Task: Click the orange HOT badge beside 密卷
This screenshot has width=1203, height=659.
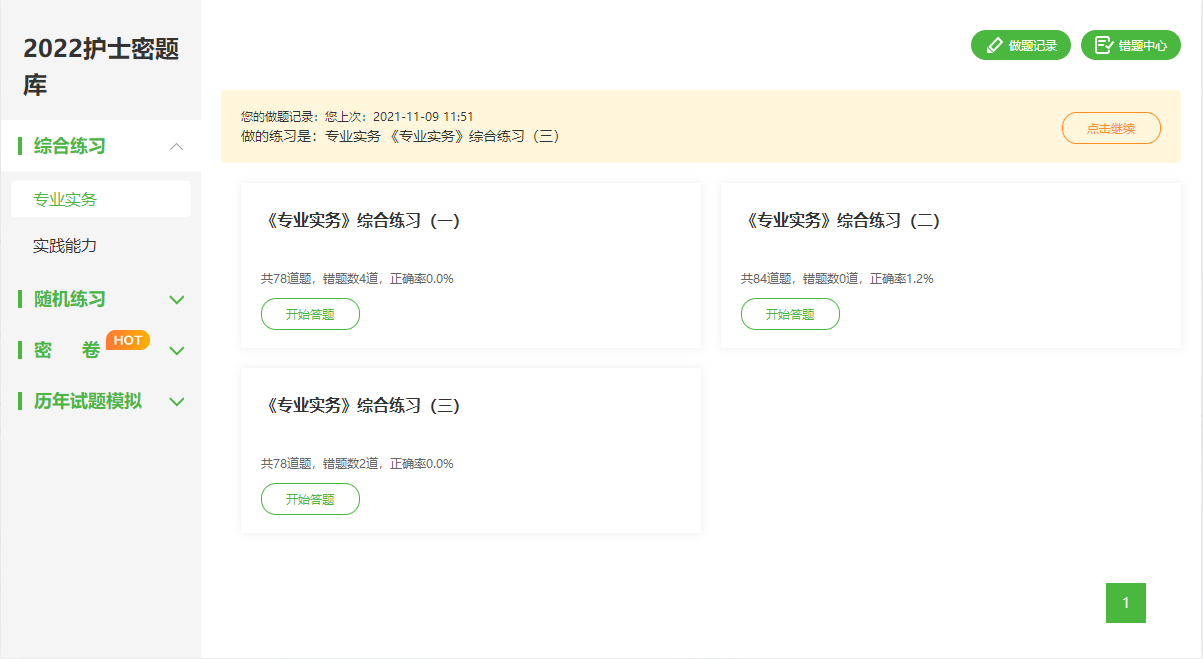Action: point(128,340)
